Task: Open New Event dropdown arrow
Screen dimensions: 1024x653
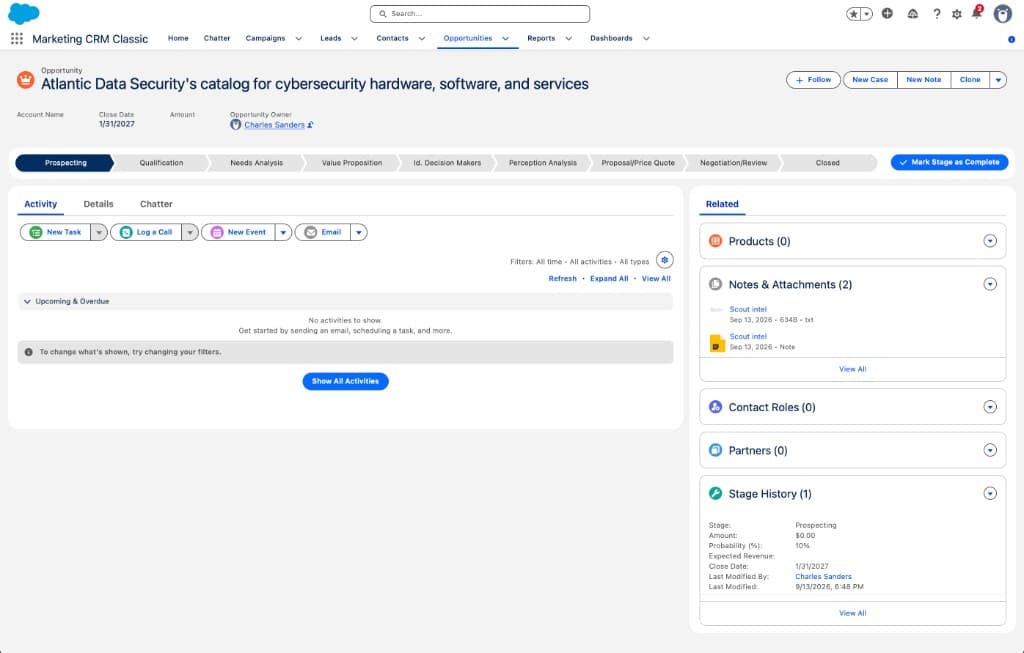Action: pyautogui.click(x=283, y=232)
